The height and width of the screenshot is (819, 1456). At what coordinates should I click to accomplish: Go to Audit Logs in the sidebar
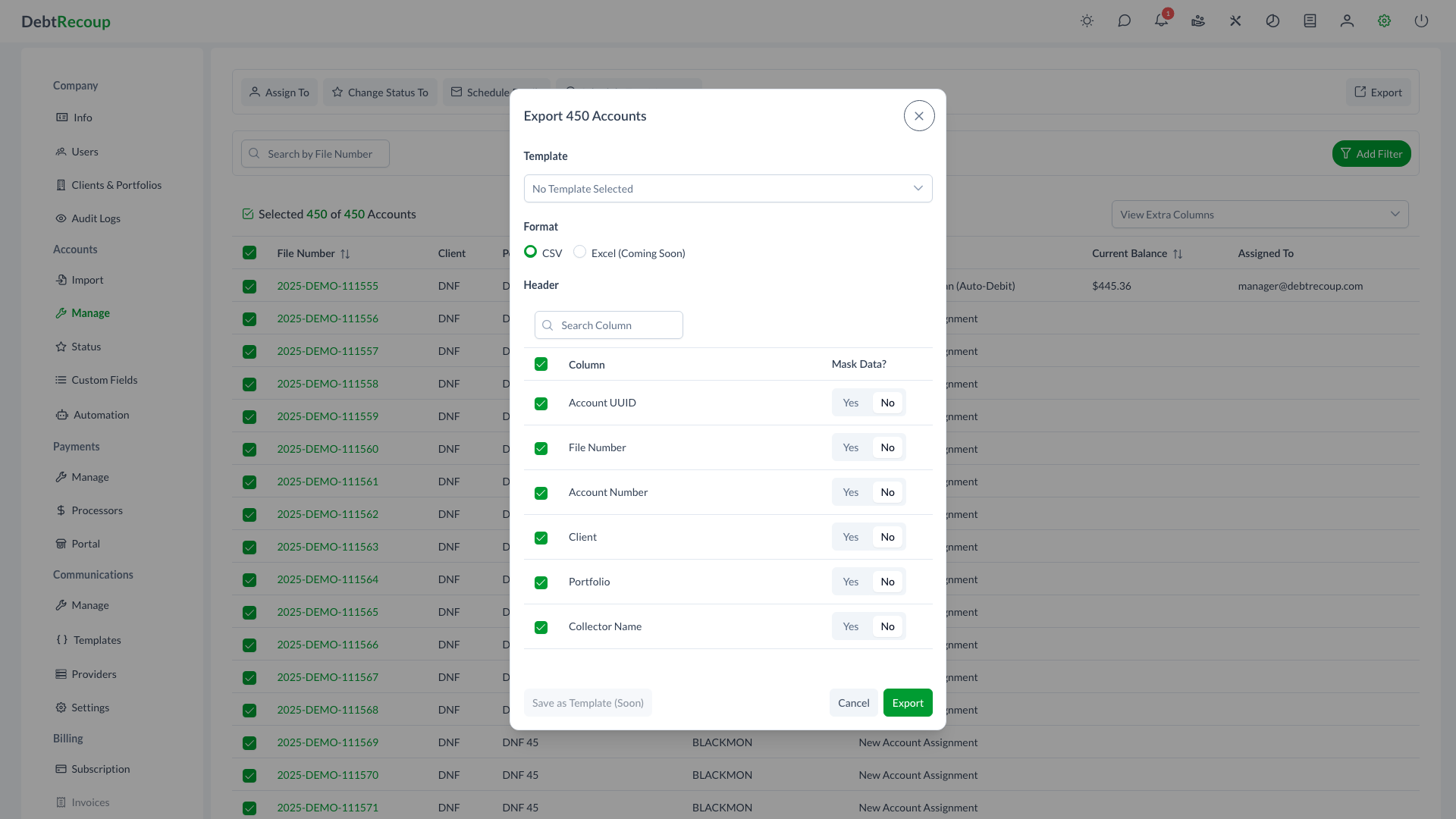point(96,218)
